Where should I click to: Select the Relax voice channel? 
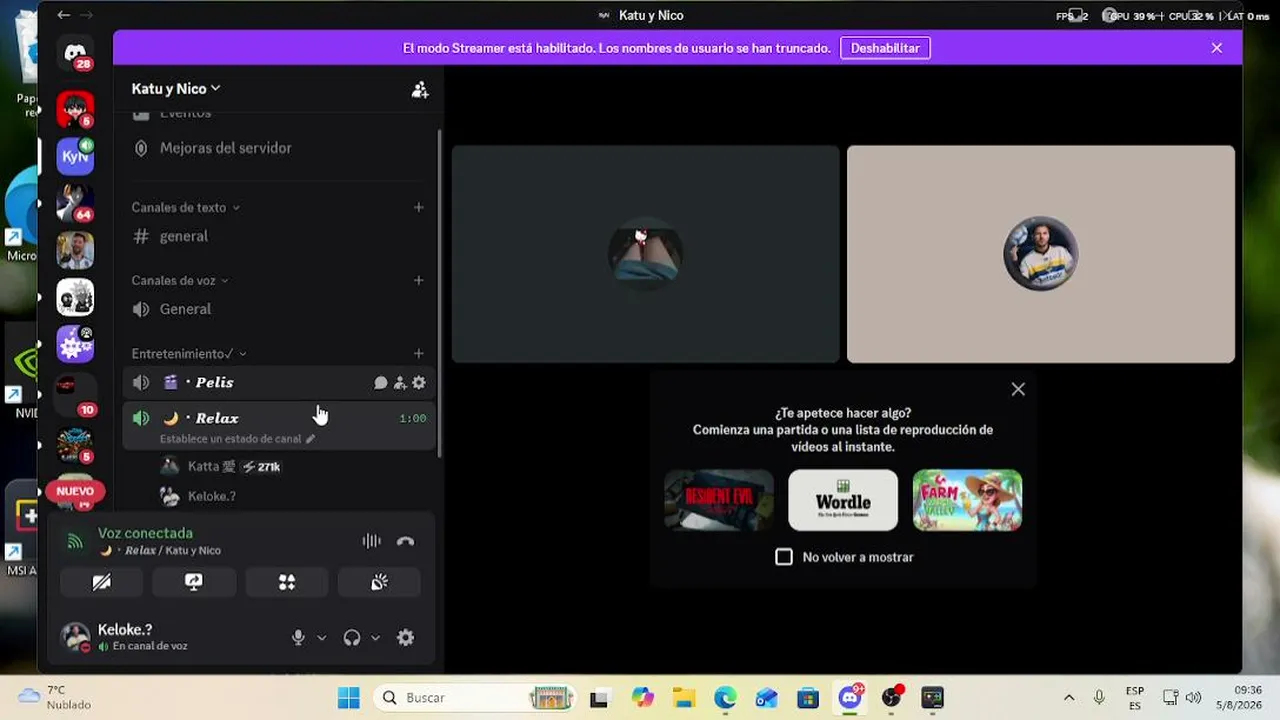point(279,426)
